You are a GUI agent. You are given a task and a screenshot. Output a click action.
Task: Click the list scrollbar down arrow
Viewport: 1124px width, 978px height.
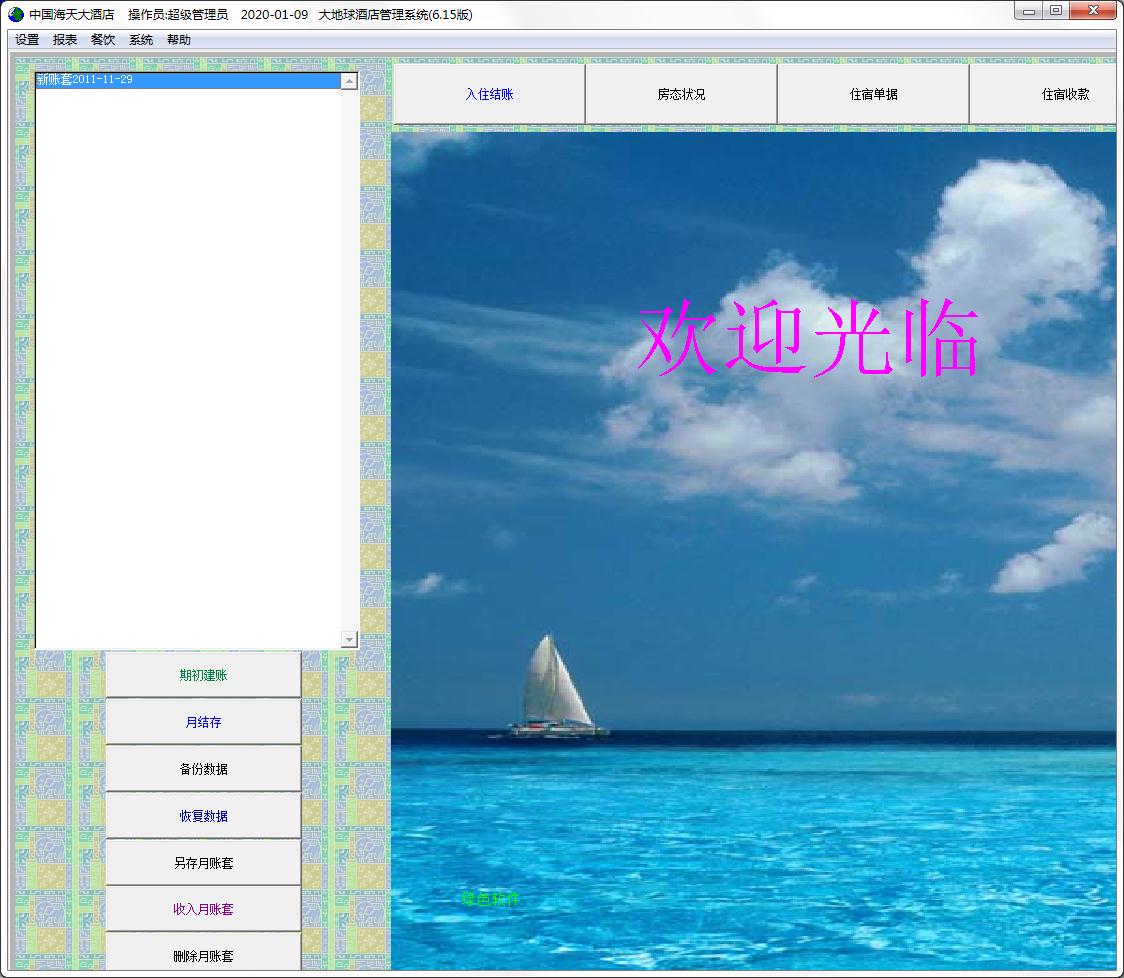tap(349, 639)
